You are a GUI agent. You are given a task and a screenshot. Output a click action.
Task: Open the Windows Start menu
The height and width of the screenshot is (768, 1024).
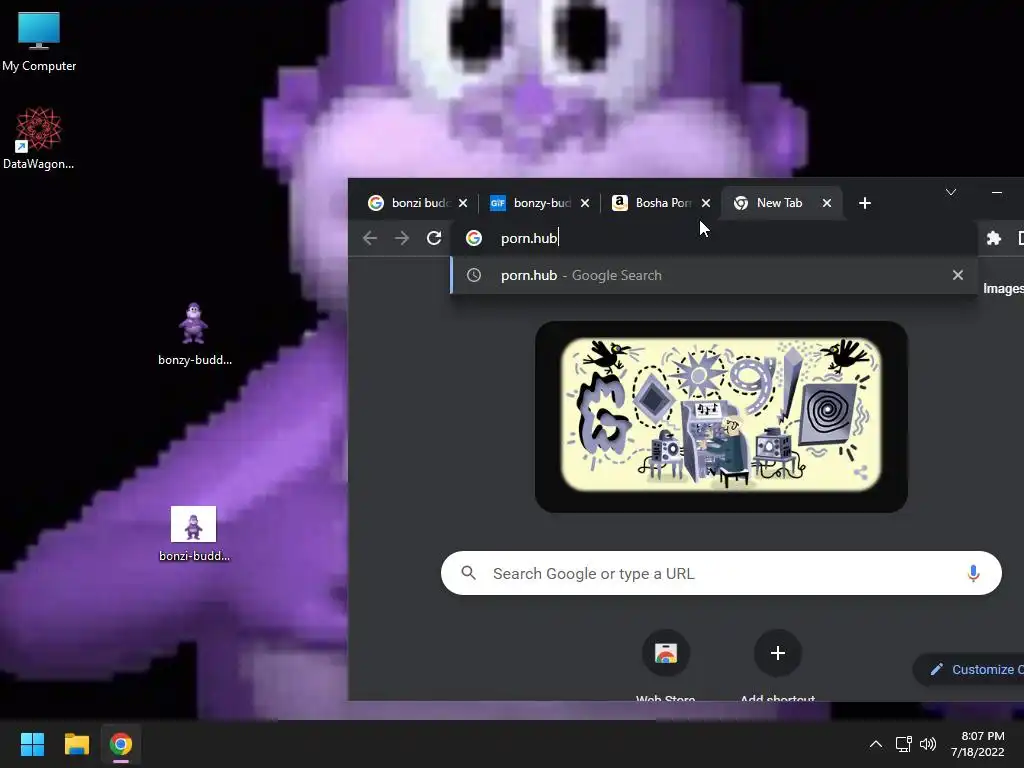[x=32, y=744]
